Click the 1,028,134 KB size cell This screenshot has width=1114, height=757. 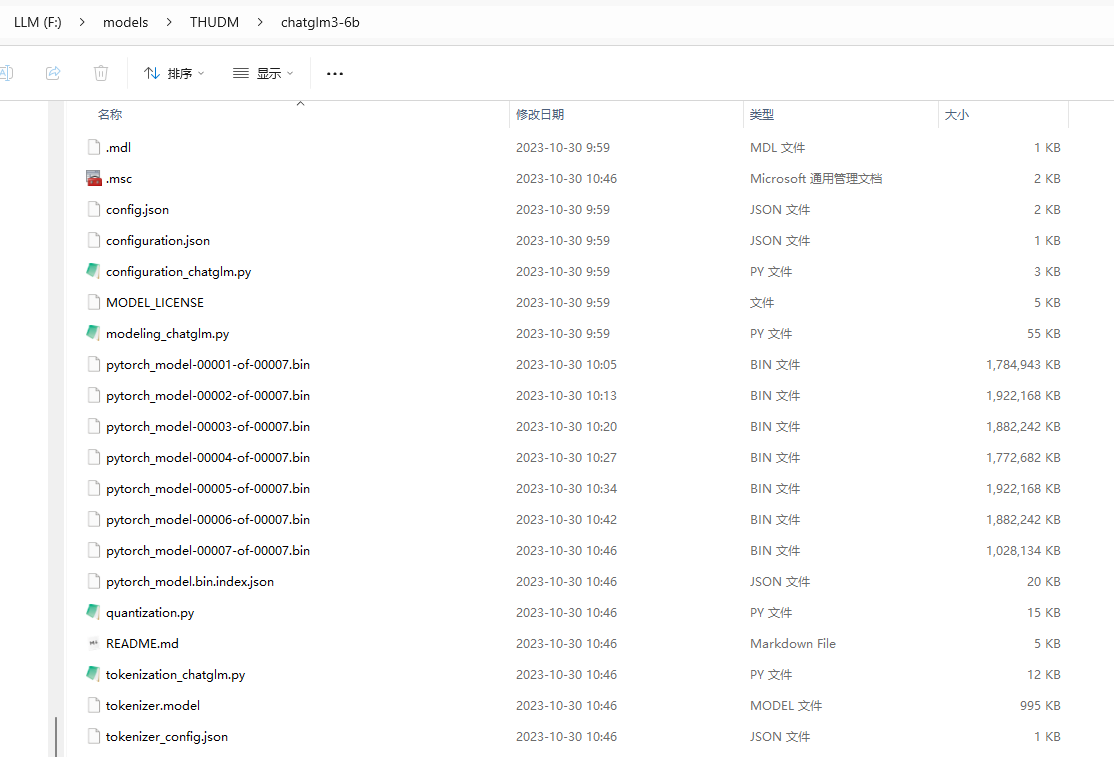point(1023,550)
